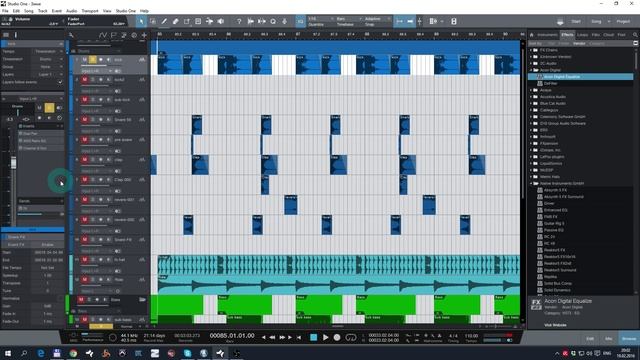Screen dimensions: 640x360
Task: Unmute the Snare track
Action: click(84, 120)
